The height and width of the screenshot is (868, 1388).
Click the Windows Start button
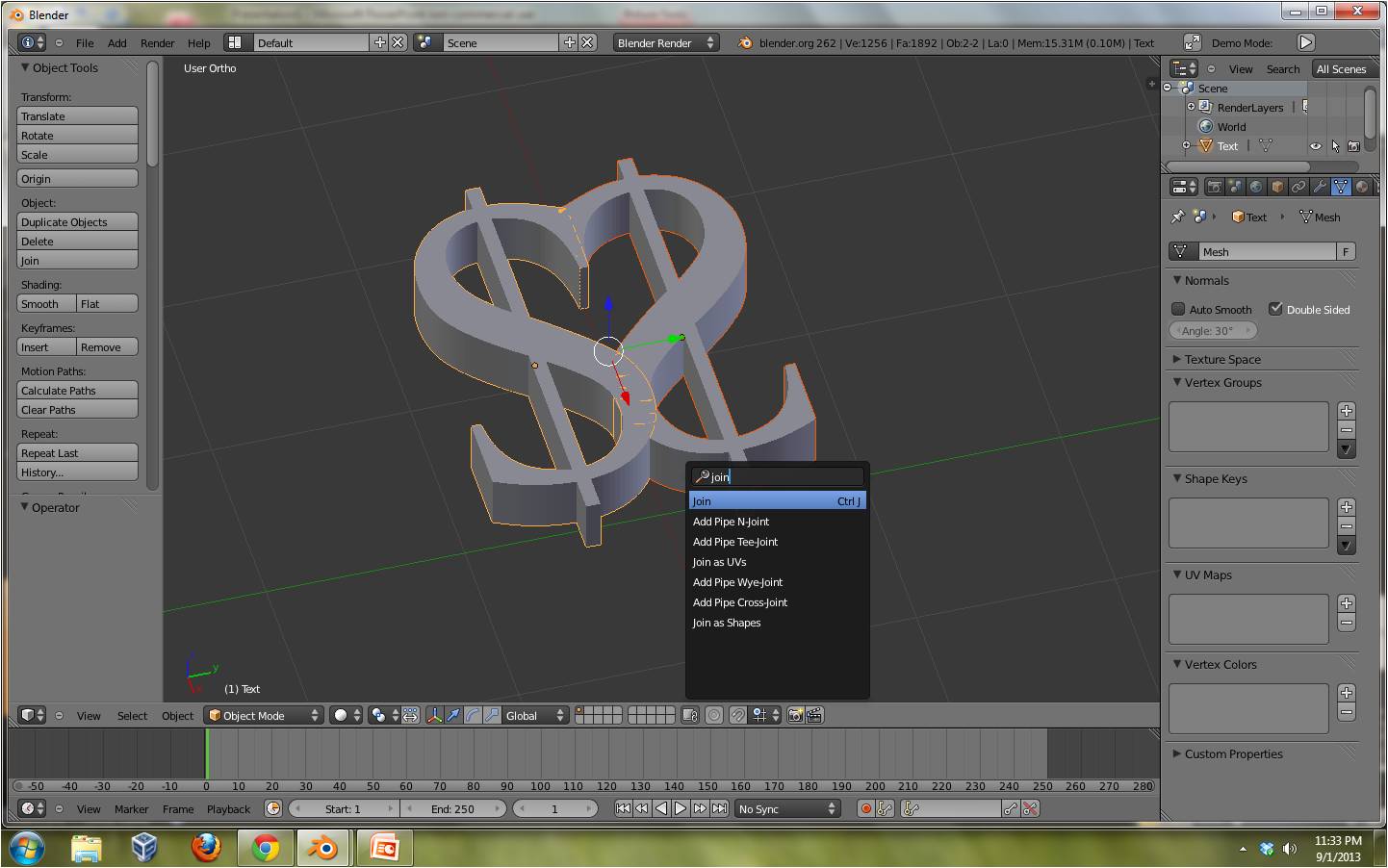tap(26, 848)
